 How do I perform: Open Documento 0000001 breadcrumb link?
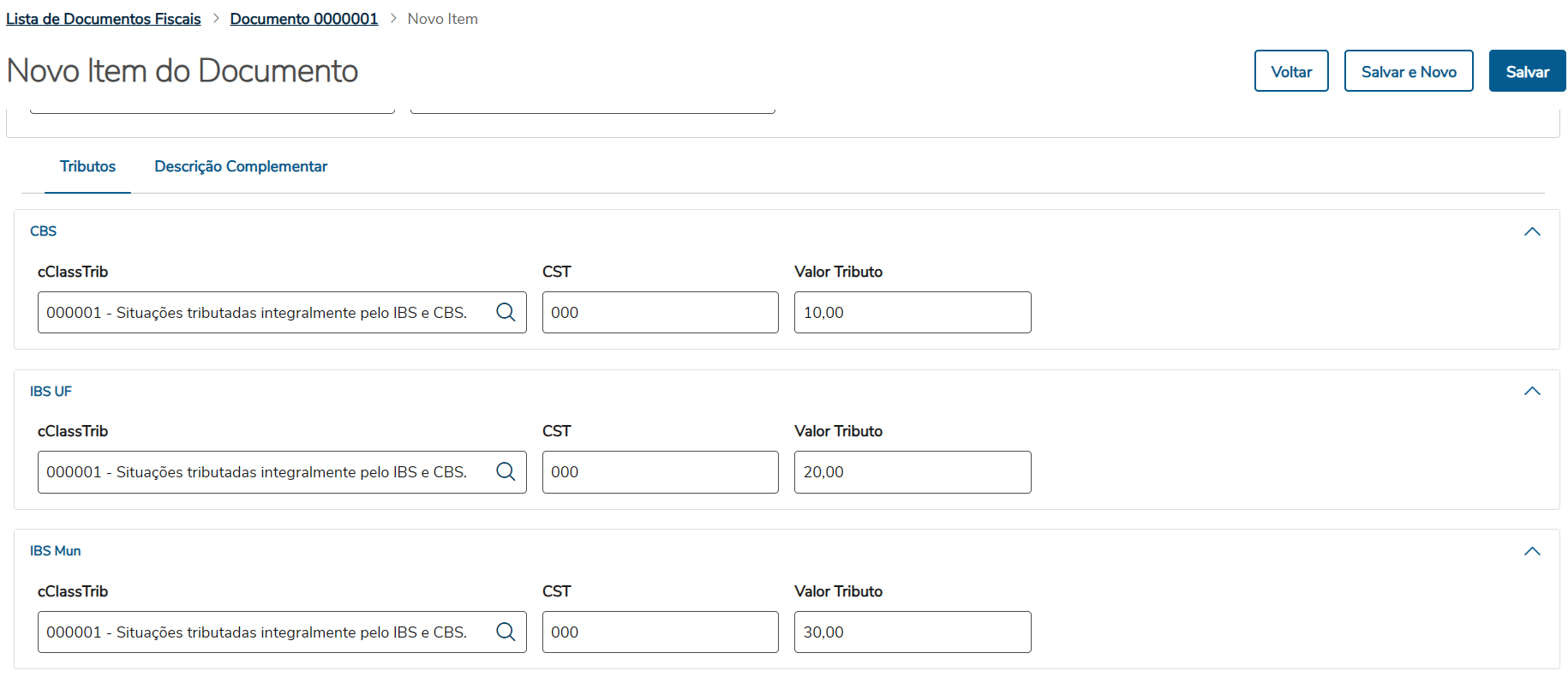coord(304,19)
